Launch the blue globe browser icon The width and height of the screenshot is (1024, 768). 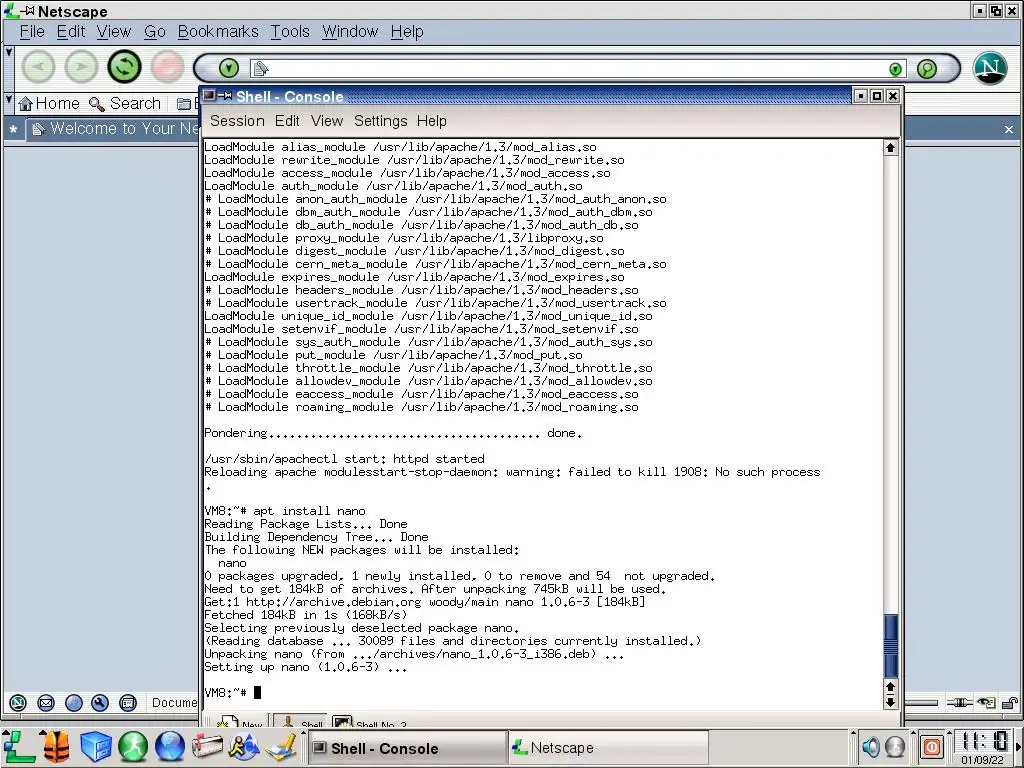coord(170,746)
